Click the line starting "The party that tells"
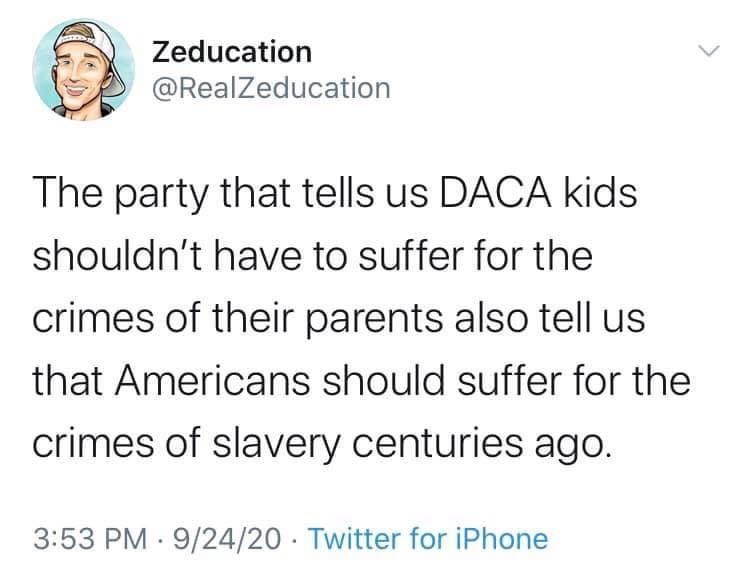 [335, 194]
